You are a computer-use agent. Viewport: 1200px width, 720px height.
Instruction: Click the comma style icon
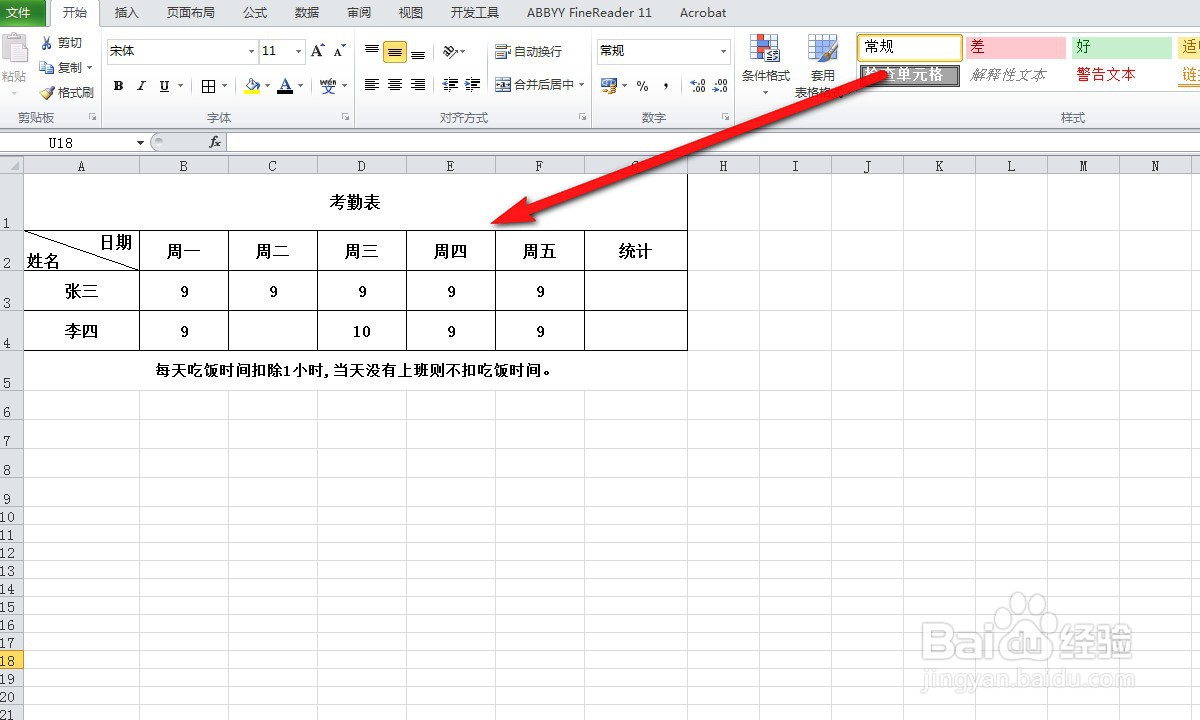point(664,86)
